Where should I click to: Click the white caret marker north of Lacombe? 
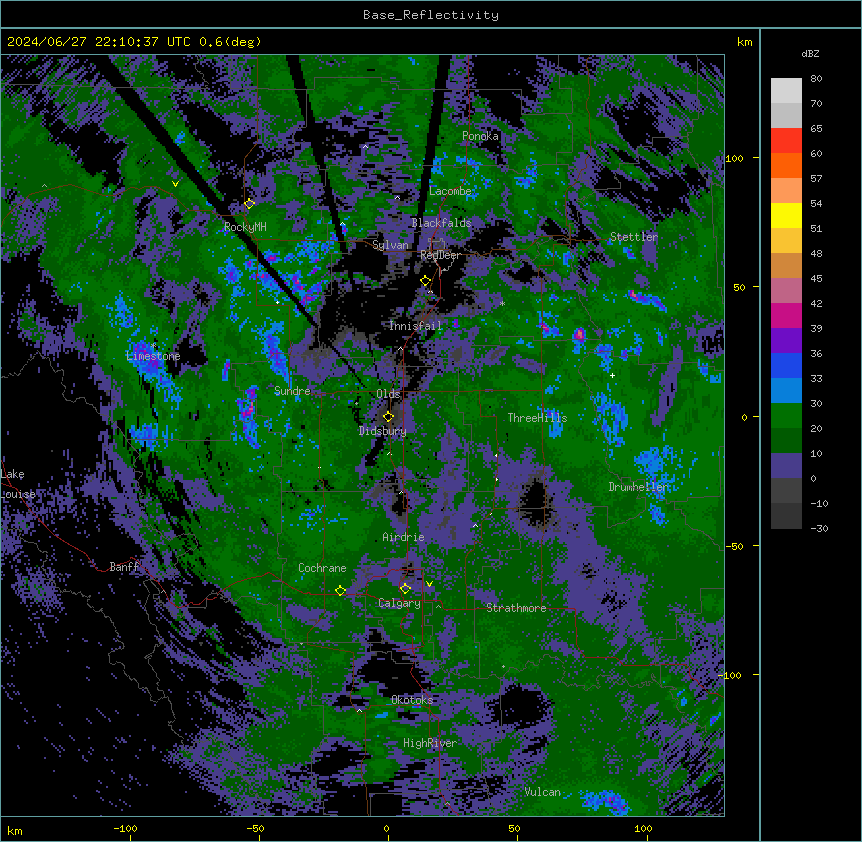[x=397, y=197]
